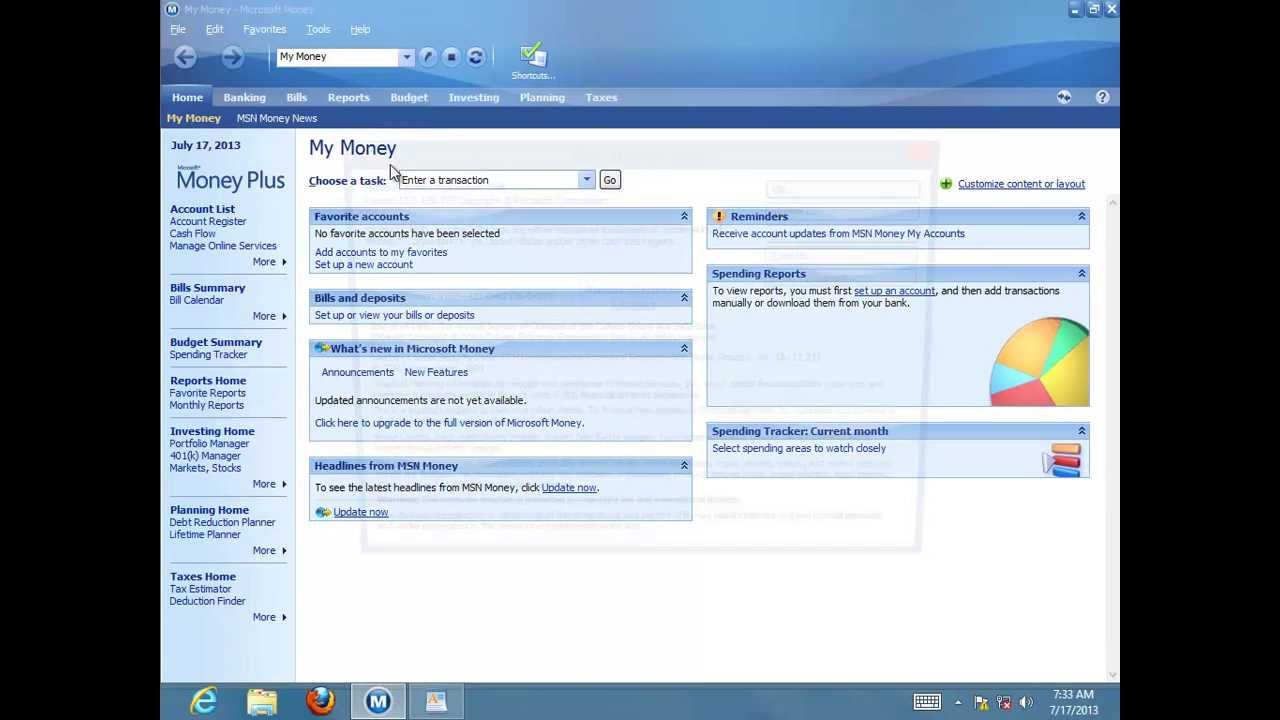Viewport: 1280px width, 720px height.
Task: Collapse the Bills and deposits panel
Action: (685, 298)
